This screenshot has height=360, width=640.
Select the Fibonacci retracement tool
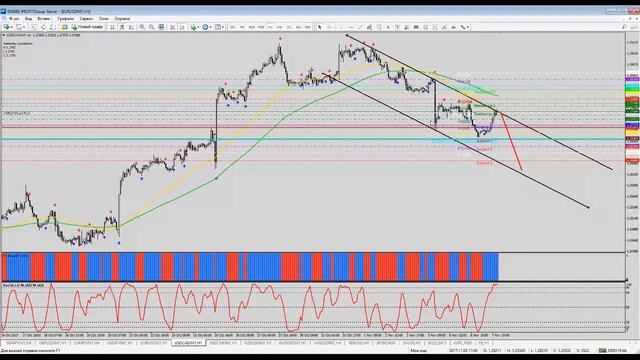[379, 27]
